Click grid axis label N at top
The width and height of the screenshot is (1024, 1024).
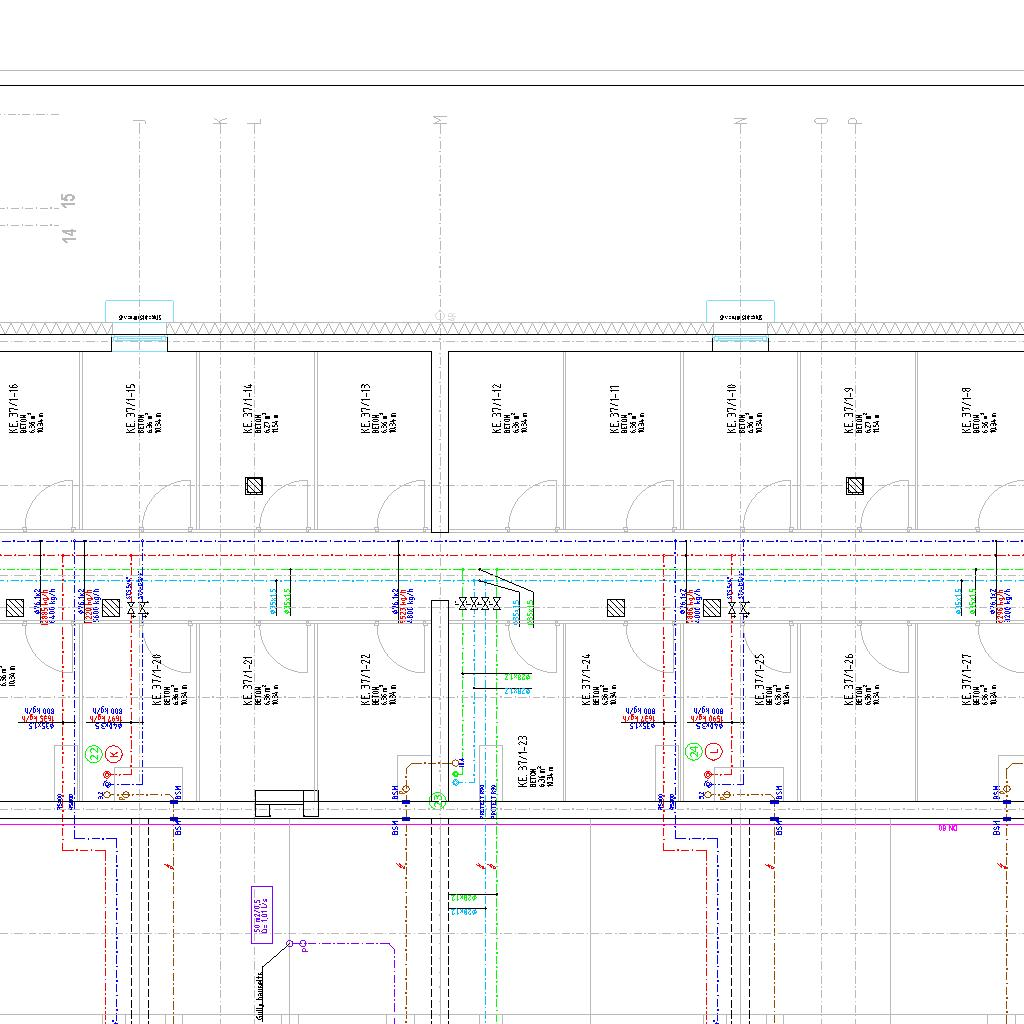[x=741, y=121]
